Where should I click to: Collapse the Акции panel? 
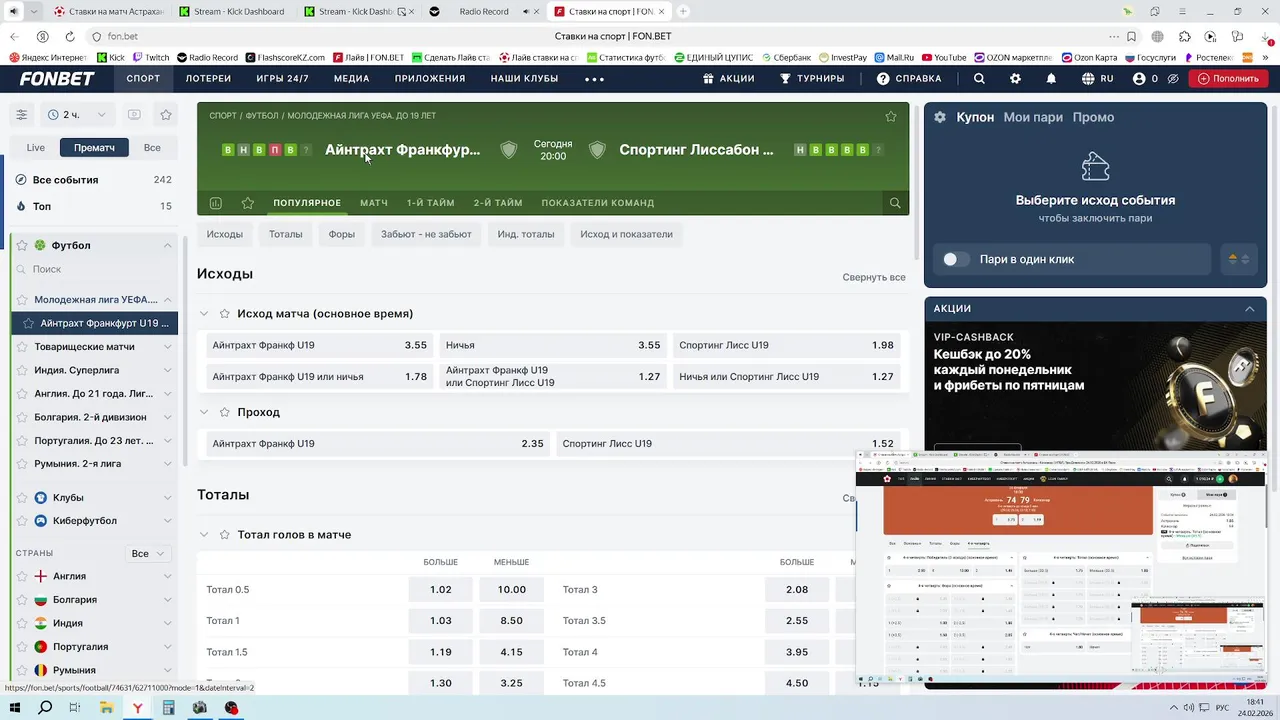[1250, 309]
